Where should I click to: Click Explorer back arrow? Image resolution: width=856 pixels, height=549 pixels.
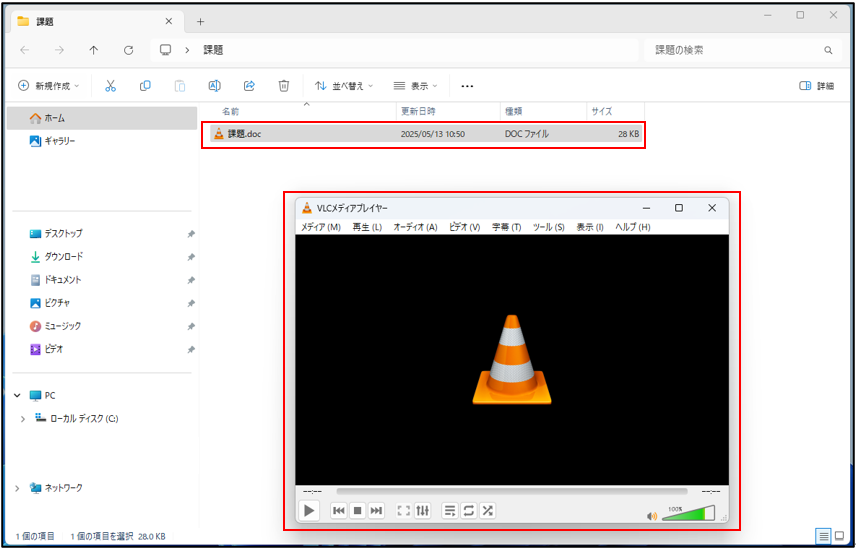tap(25, 50)
